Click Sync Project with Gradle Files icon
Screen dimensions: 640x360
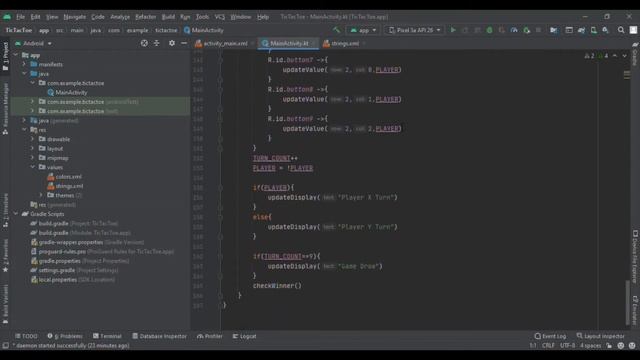[581, 30]
